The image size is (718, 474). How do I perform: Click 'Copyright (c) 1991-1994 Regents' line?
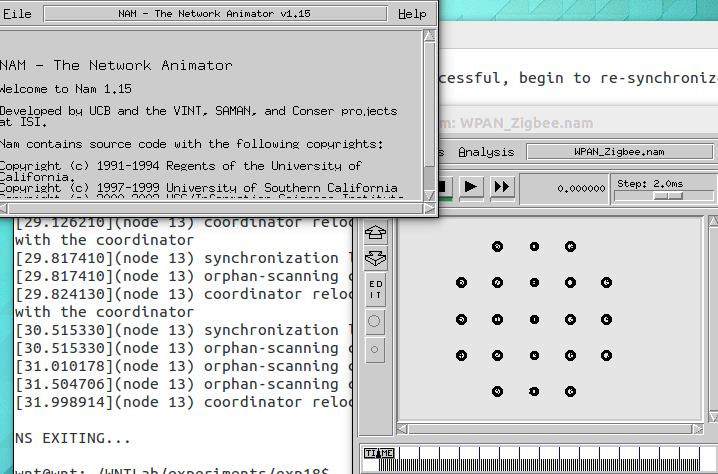181,166
